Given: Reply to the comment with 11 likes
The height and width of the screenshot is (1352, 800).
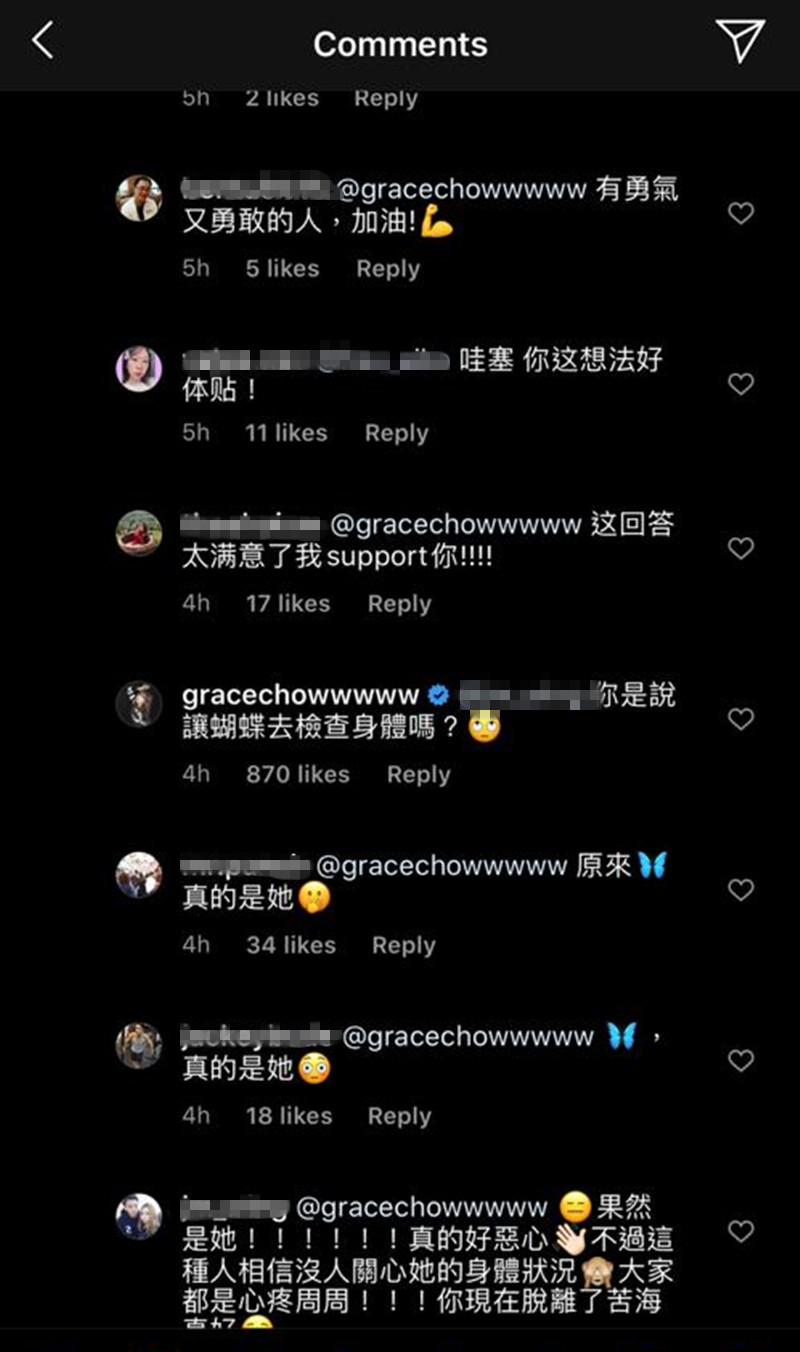Looking at the screenshot, I should [x=396, y=433].
